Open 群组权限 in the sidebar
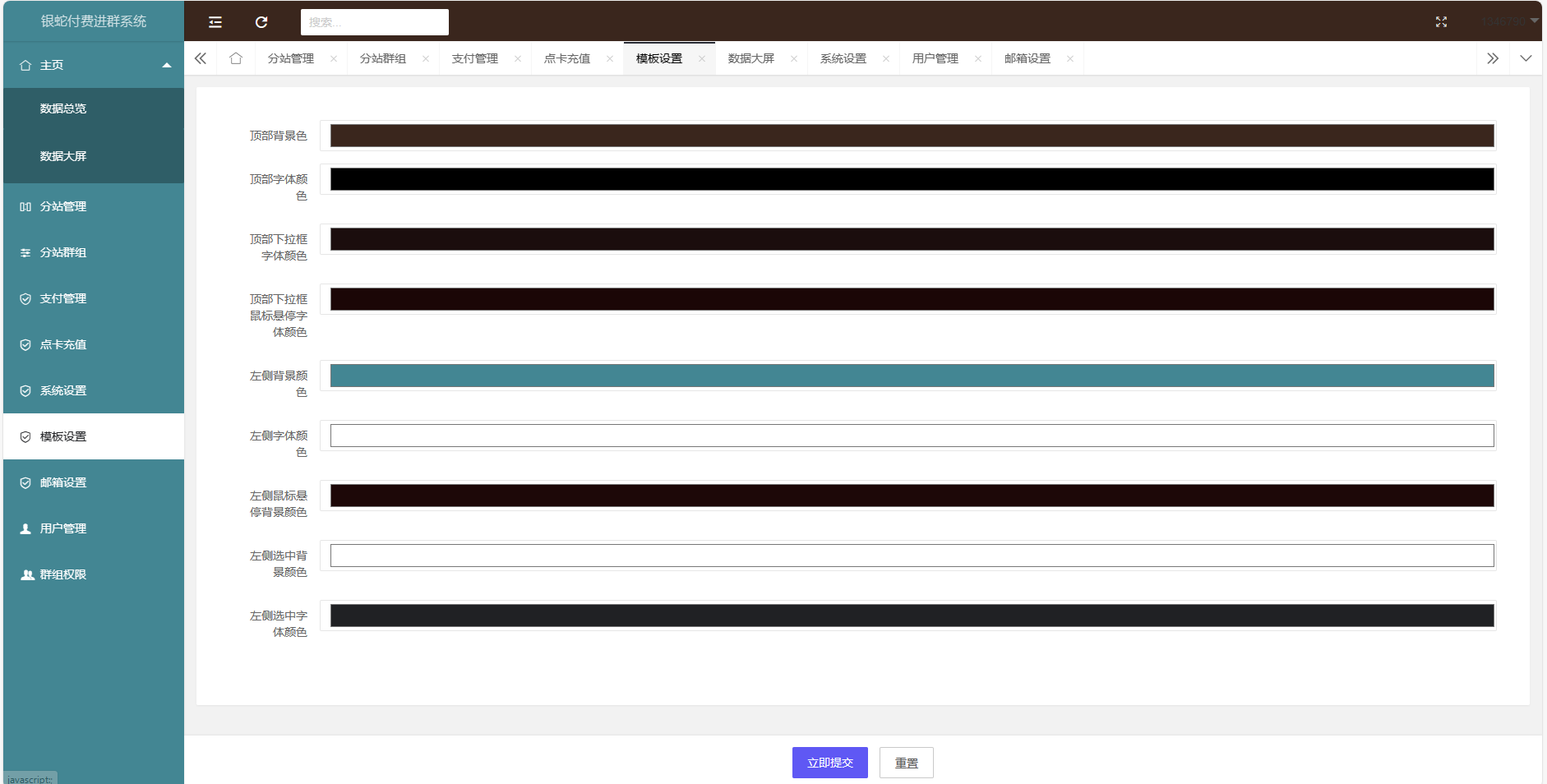 [63, 574]
